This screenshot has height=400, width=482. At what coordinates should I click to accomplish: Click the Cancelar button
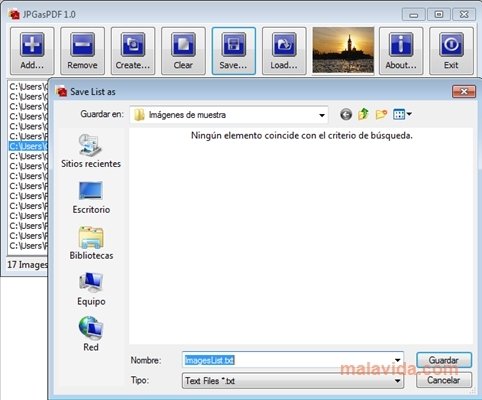tap(444, 380)
